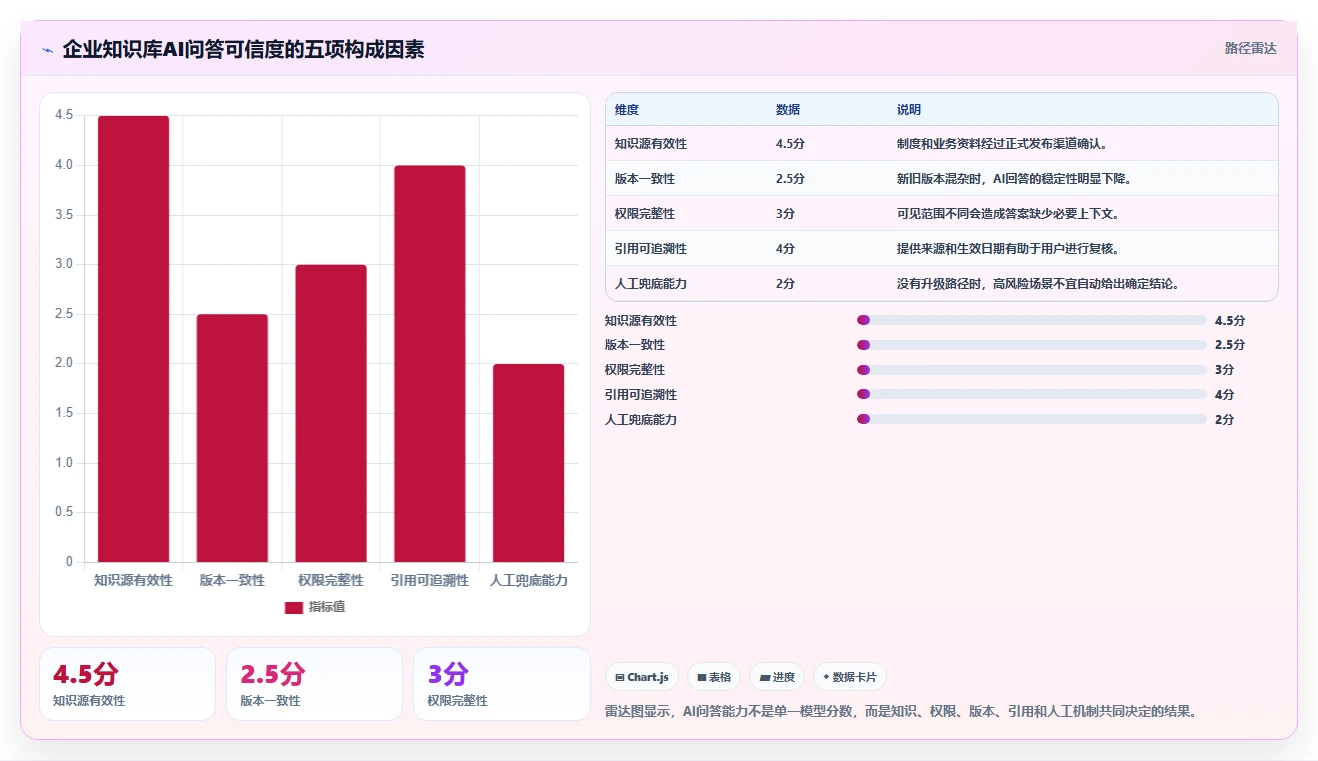Click the 权限完整性 x-axis label
Viewport: 1318px width, 761px height.
pos(331,580)
